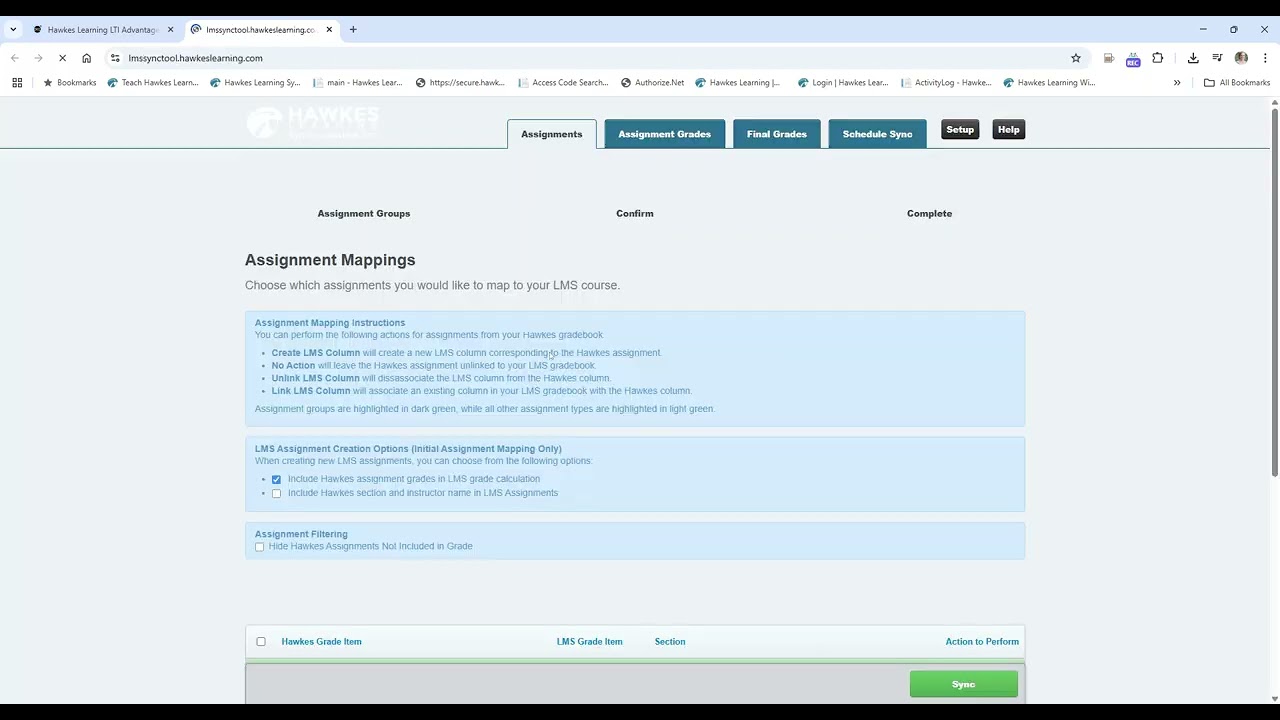
Task: Open the All Bookmarks folder
Action: tap(1237, 83)
